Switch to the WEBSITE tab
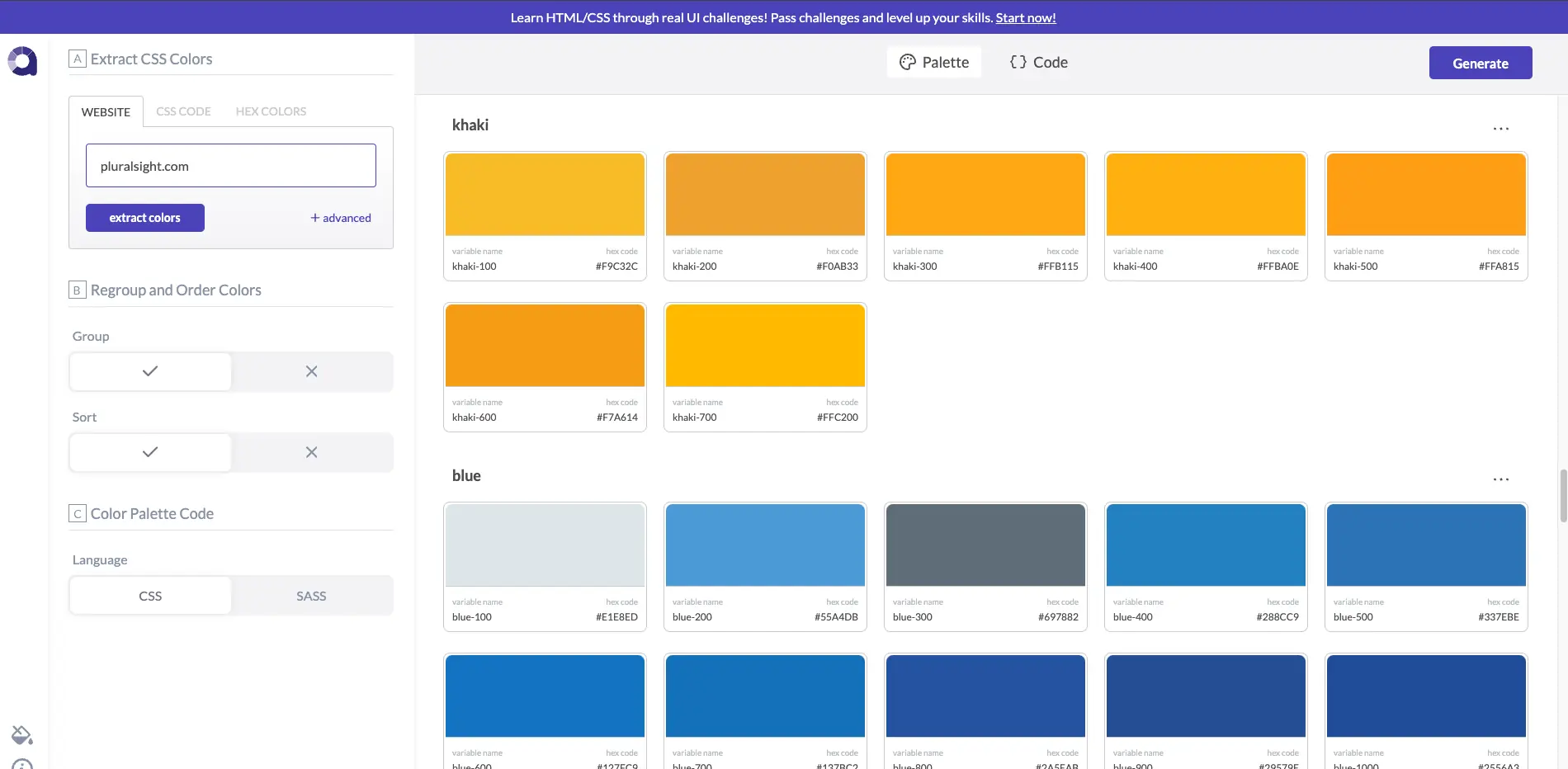 coord(106,111)
